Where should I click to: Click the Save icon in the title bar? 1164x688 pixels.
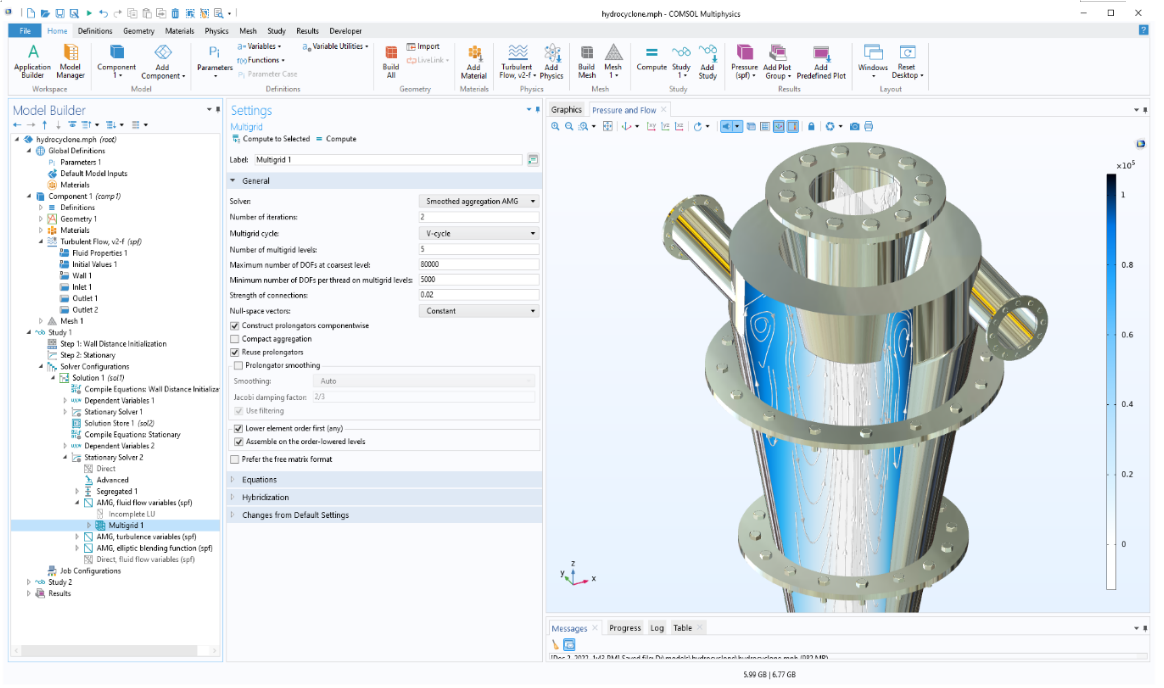tap(59, 13)
